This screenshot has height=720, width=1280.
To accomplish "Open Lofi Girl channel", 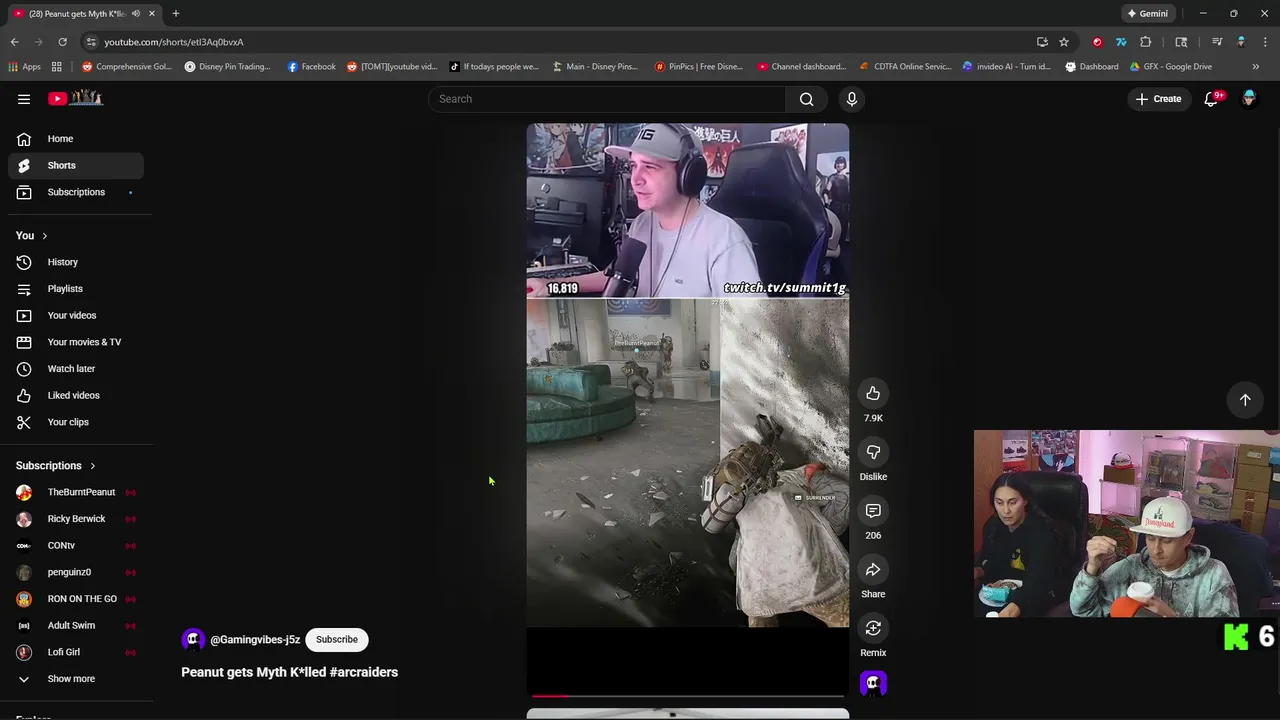I will point(76,652).
